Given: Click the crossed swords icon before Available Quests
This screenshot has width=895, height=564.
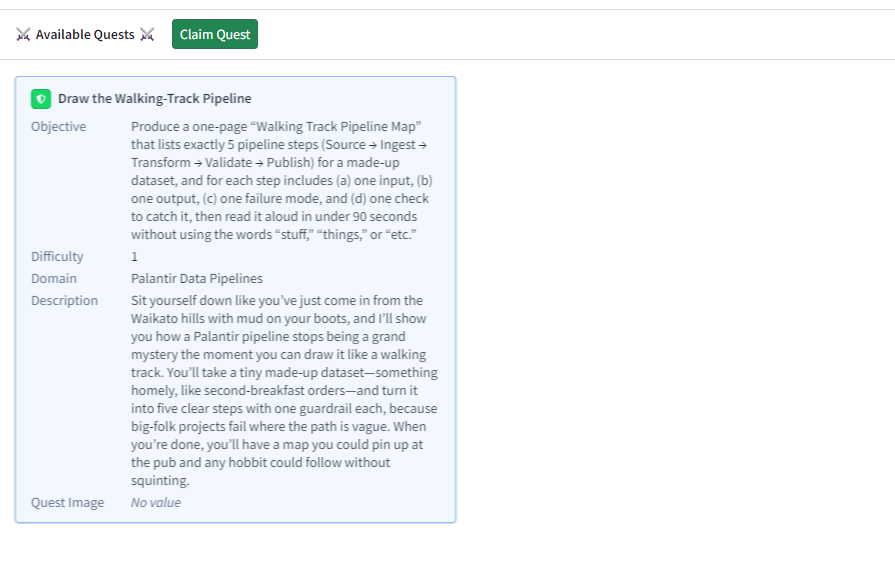Looking at the screenshot, I should click(24, 35).
